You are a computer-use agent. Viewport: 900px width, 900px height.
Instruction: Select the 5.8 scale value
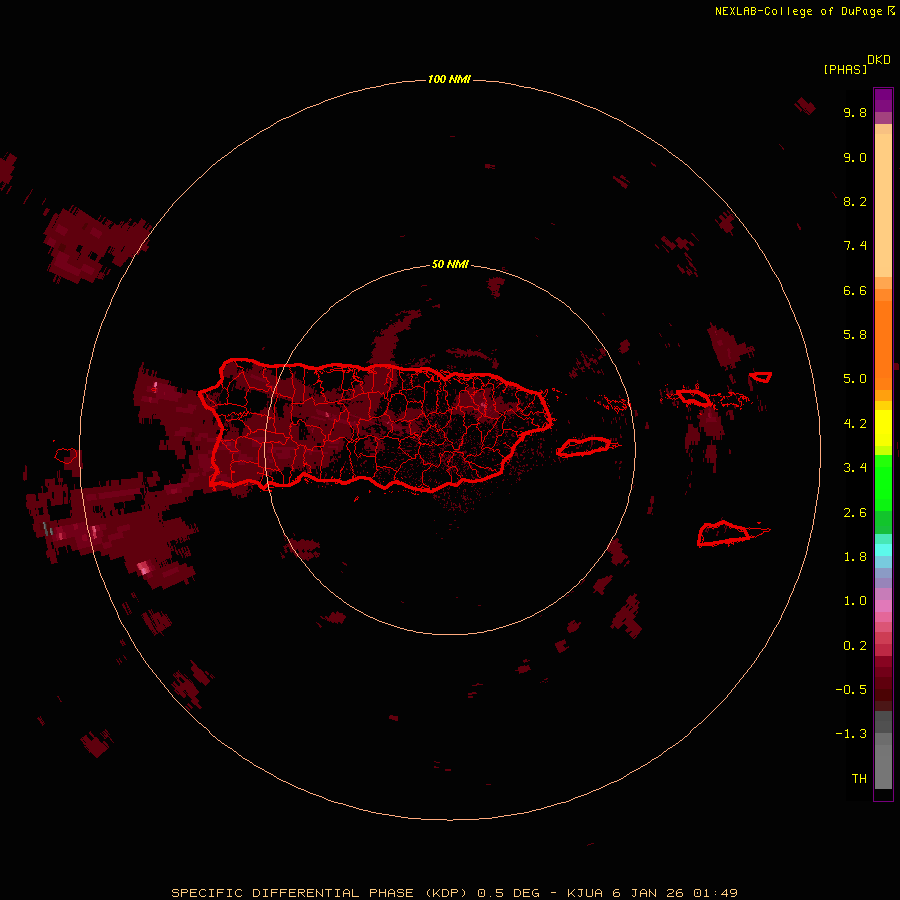pyautogui.click(x=855, y=335)
